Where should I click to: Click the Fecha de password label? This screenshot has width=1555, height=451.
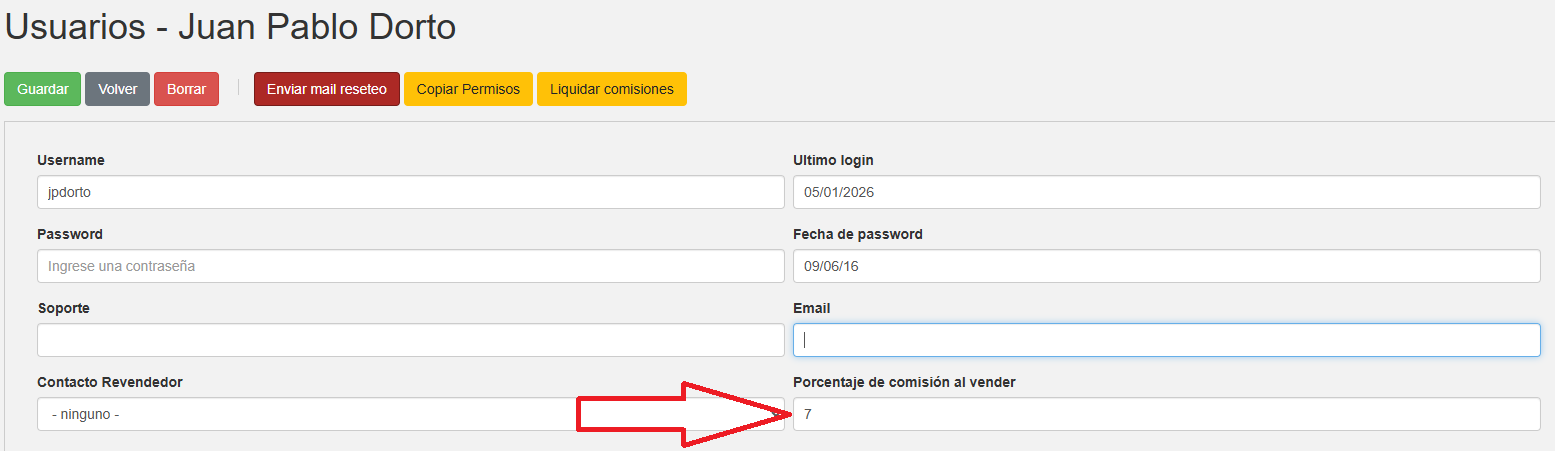point(857,234)
